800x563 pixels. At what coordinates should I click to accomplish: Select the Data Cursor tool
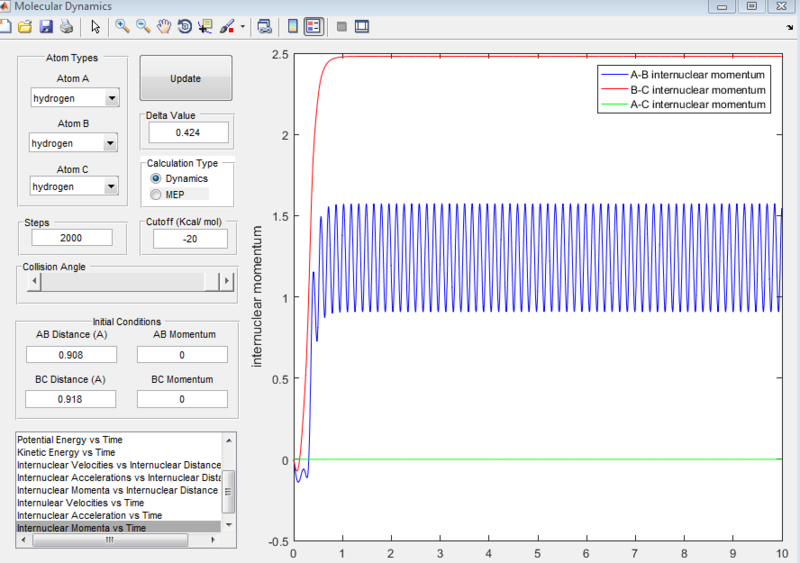coord(206,27)
